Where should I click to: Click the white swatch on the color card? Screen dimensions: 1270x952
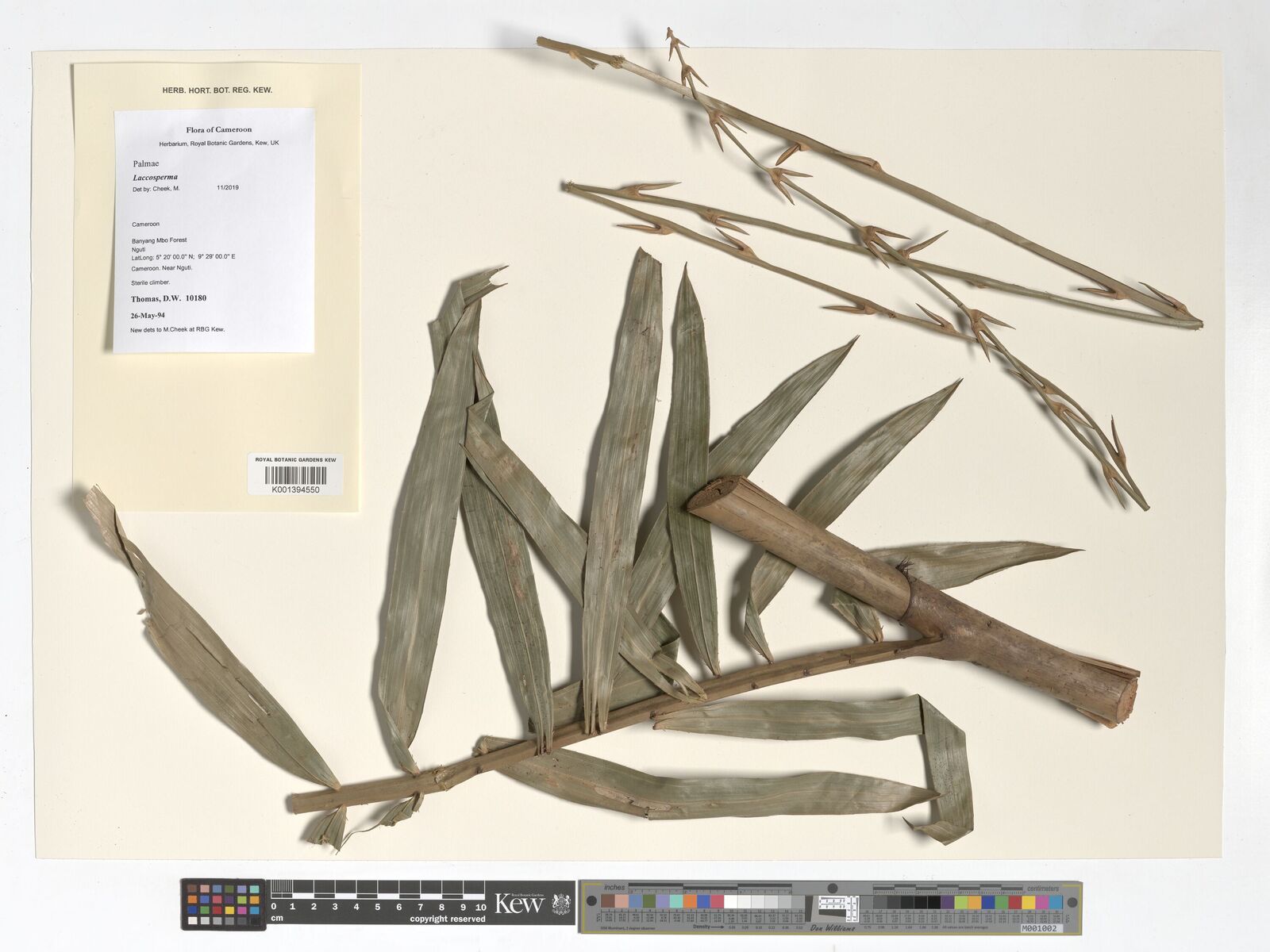(x=730, y=902)
